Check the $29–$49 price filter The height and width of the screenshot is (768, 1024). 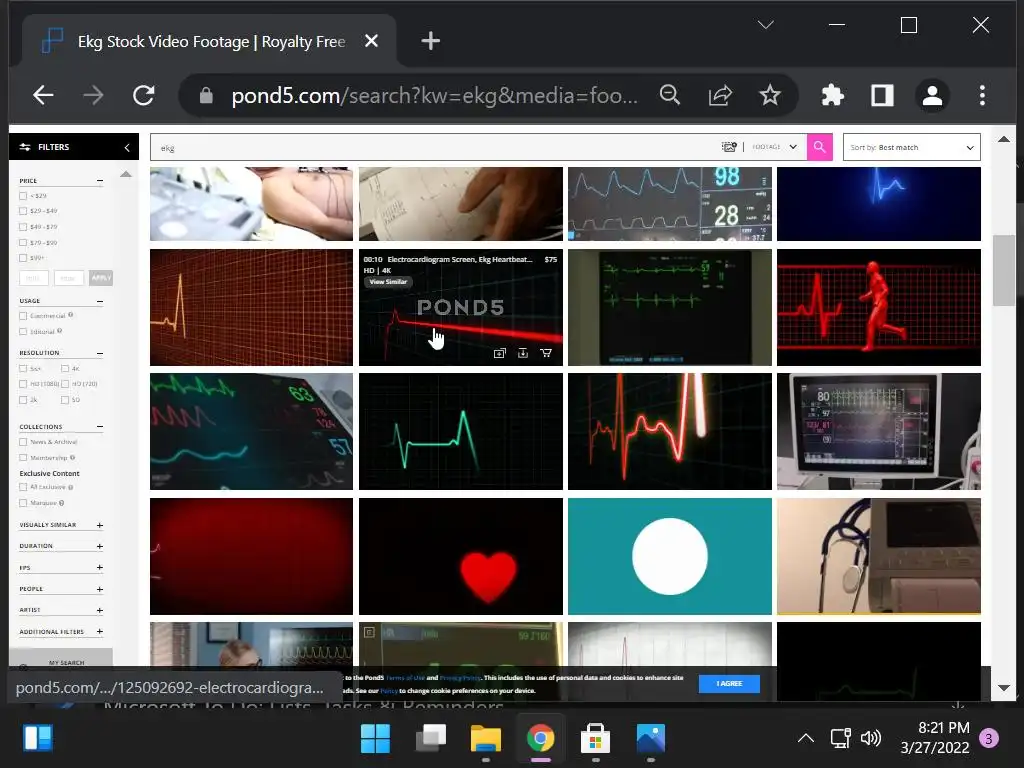point(24,211)
